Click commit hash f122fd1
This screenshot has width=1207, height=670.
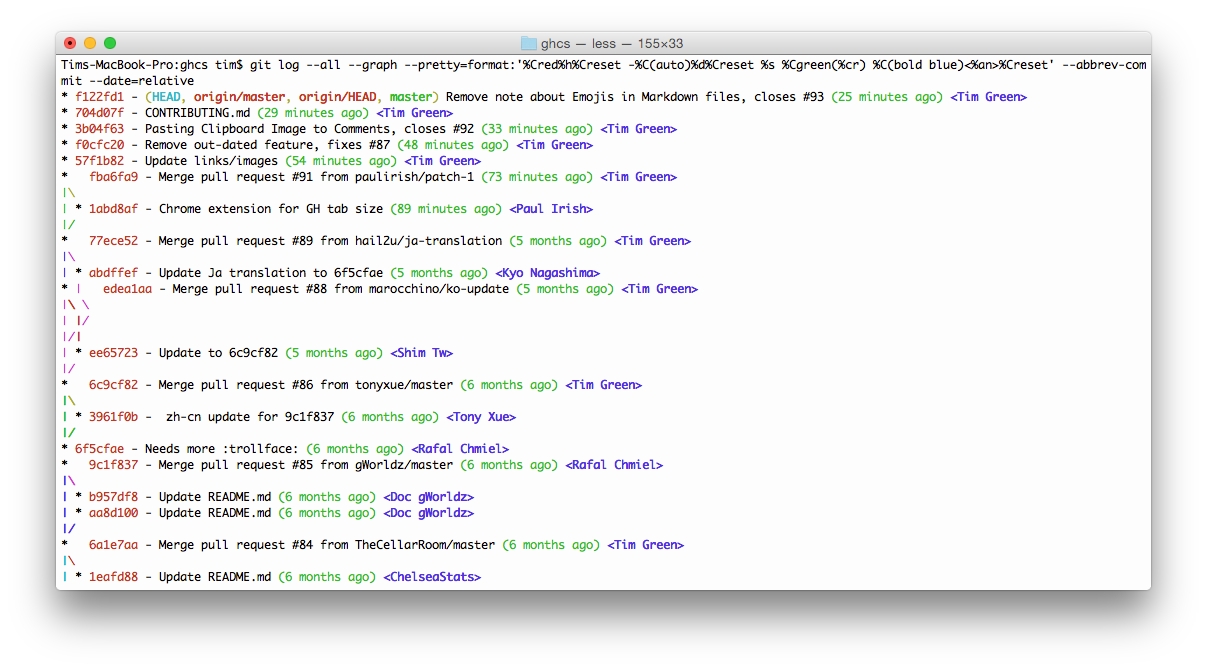pos(100,97)
